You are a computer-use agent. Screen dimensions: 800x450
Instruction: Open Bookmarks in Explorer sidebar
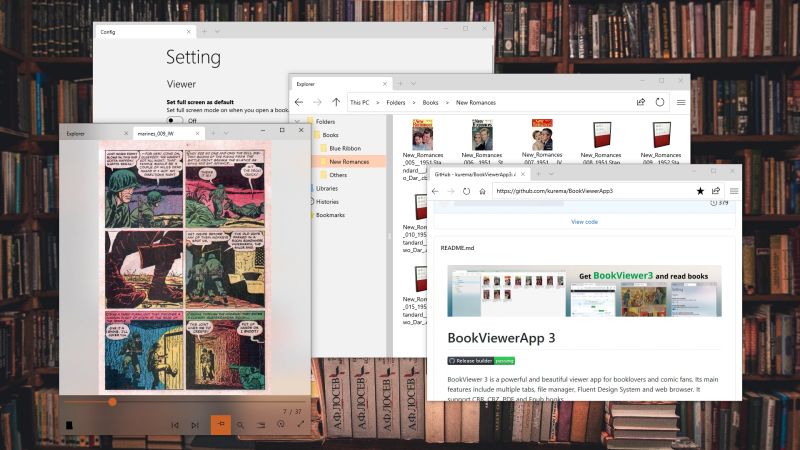(330, 215)
